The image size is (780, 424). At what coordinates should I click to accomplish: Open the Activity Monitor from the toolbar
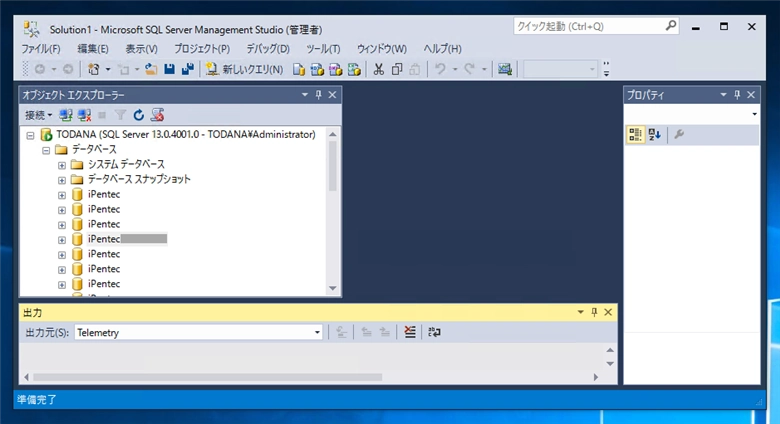(505, 69)
